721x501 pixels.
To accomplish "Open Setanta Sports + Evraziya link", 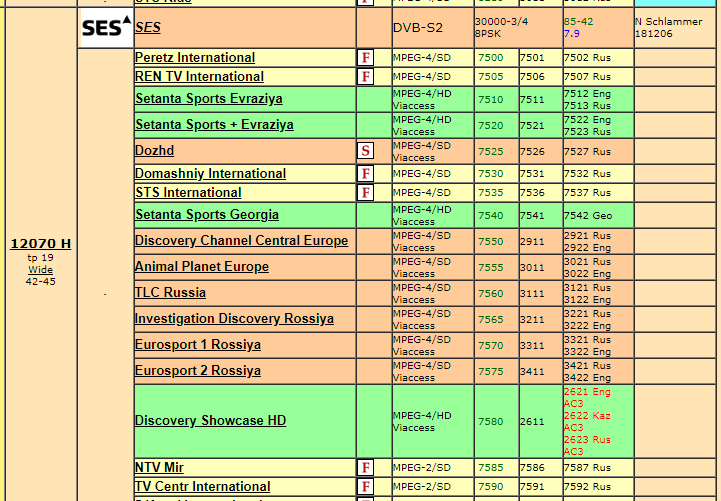I will [x=214, y=125].
